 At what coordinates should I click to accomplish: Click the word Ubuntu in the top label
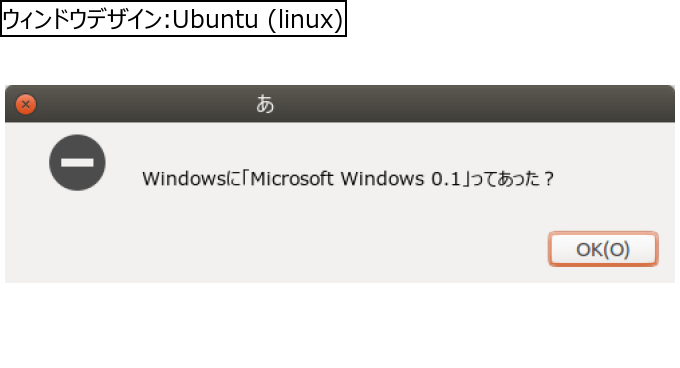(x=215, y=19)
